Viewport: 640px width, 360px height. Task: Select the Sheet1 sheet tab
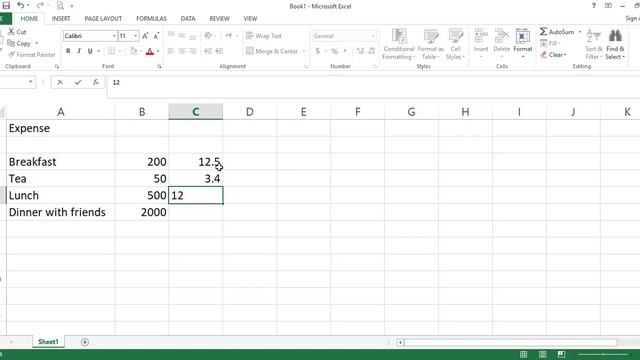[x=48, y=342]
